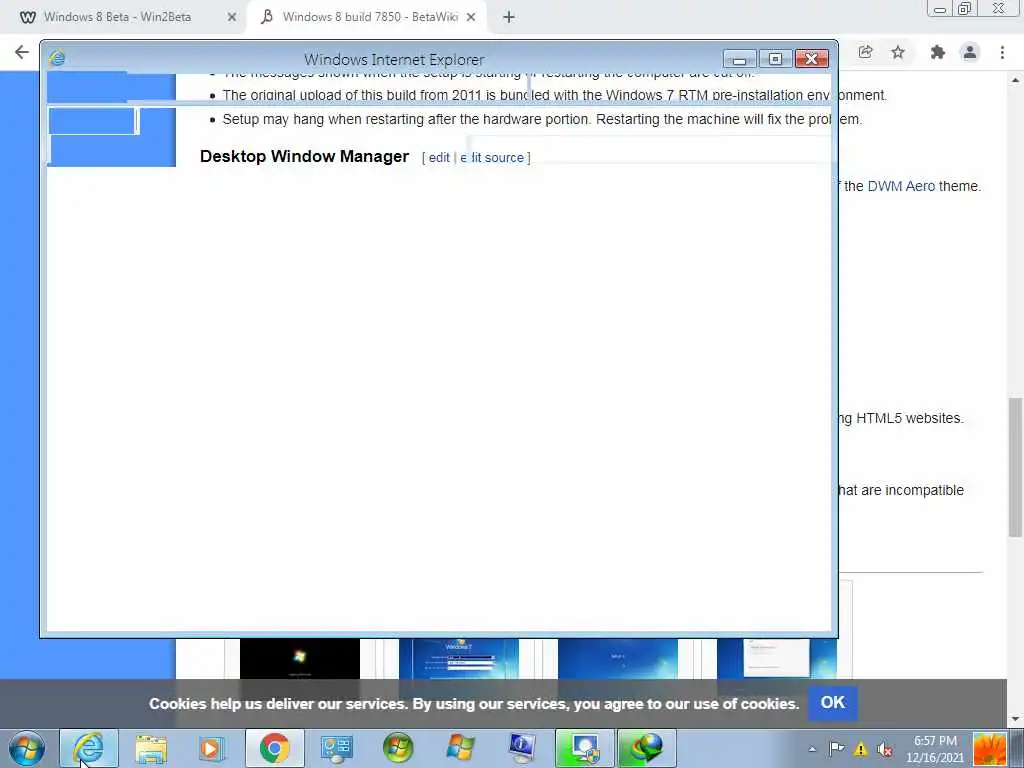Viewport: 1024px width, 768px height.
Task: Click the orange flower icon beside the clock
Action: (989, 749)
